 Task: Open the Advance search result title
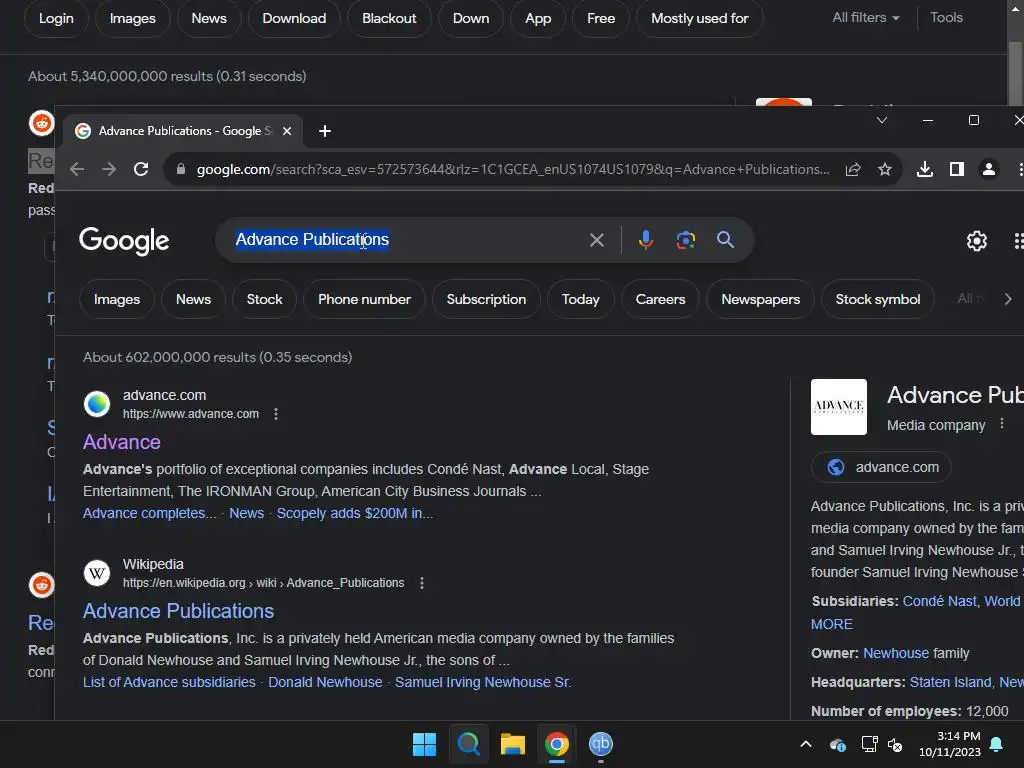pos(121,442)
